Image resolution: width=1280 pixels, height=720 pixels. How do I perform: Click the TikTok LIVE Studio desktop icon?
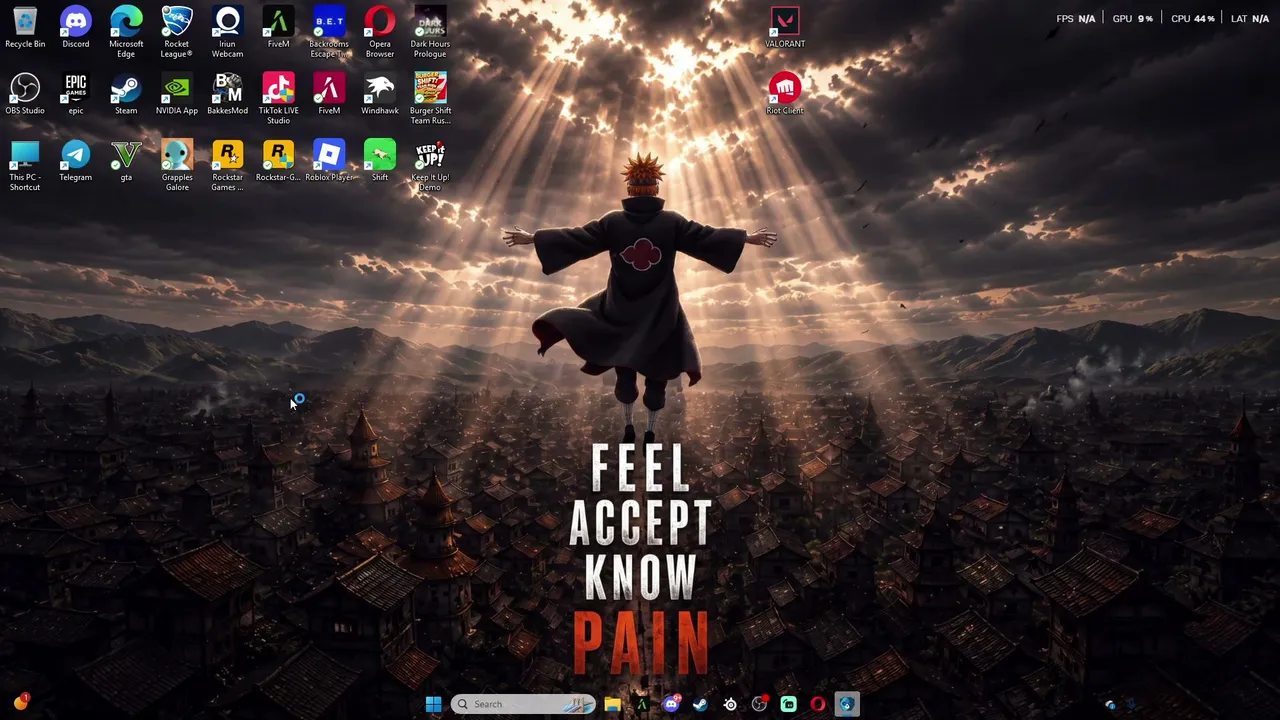[x=278, y=99]
